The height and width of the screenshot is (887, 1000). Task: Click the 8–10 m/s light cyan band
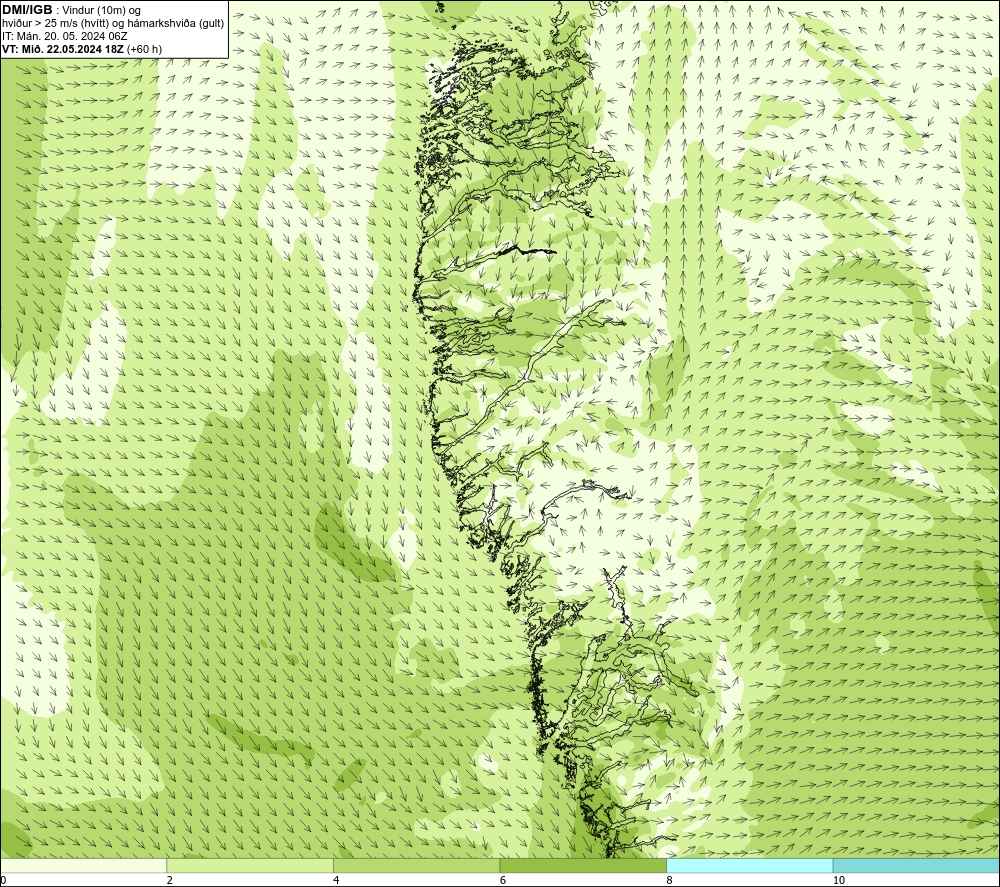point(749,866)
